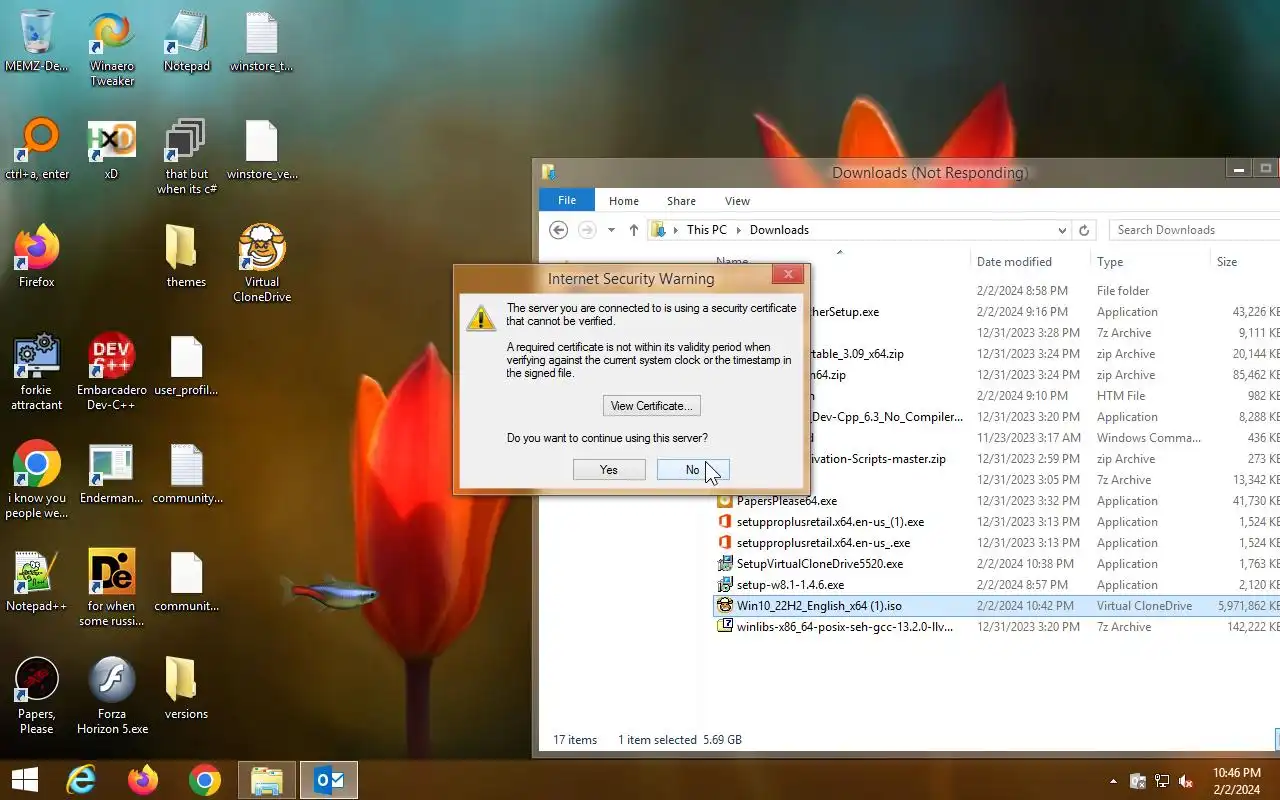Select the winstore_t... text file icon
The width and height of the screenshot is (1280, 800).
click(261, 41)
